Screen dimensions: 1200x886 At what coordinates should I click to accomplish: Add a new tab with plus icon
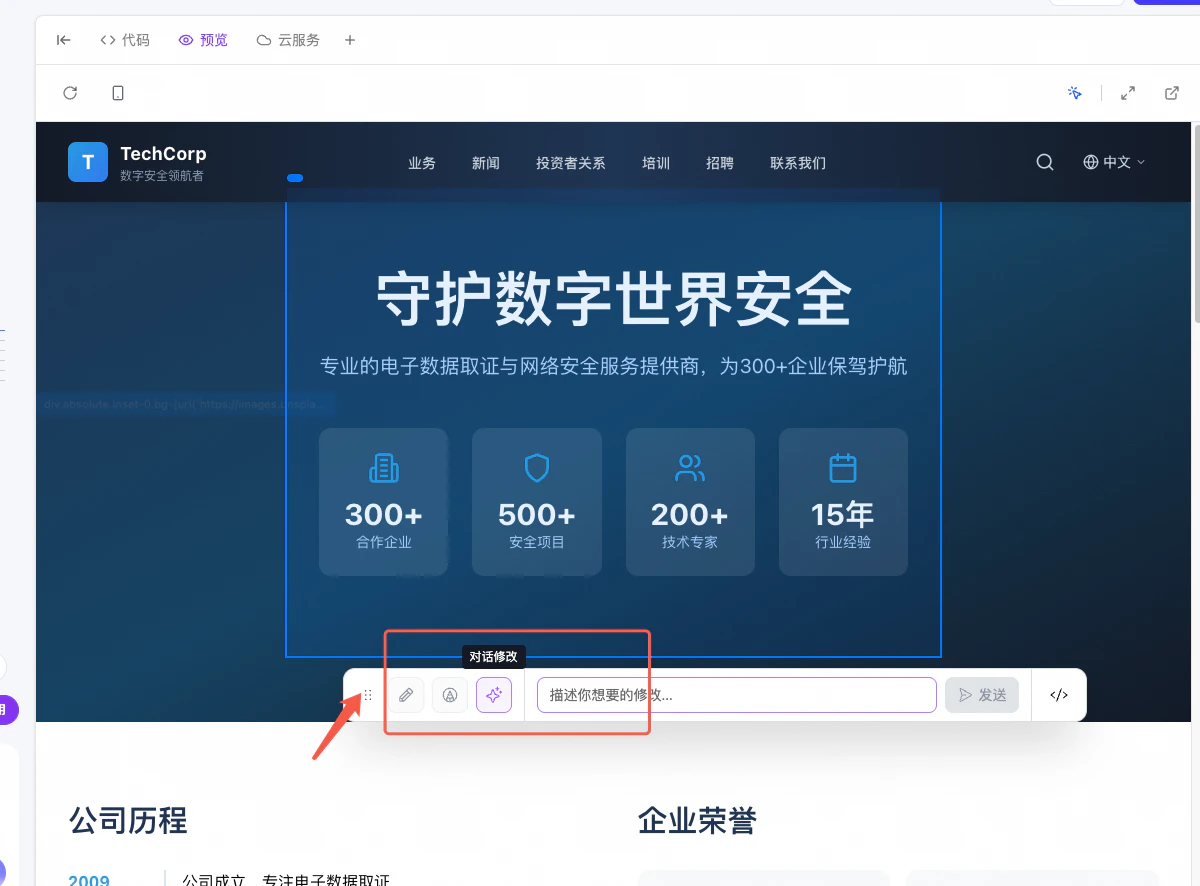[350, 40]
